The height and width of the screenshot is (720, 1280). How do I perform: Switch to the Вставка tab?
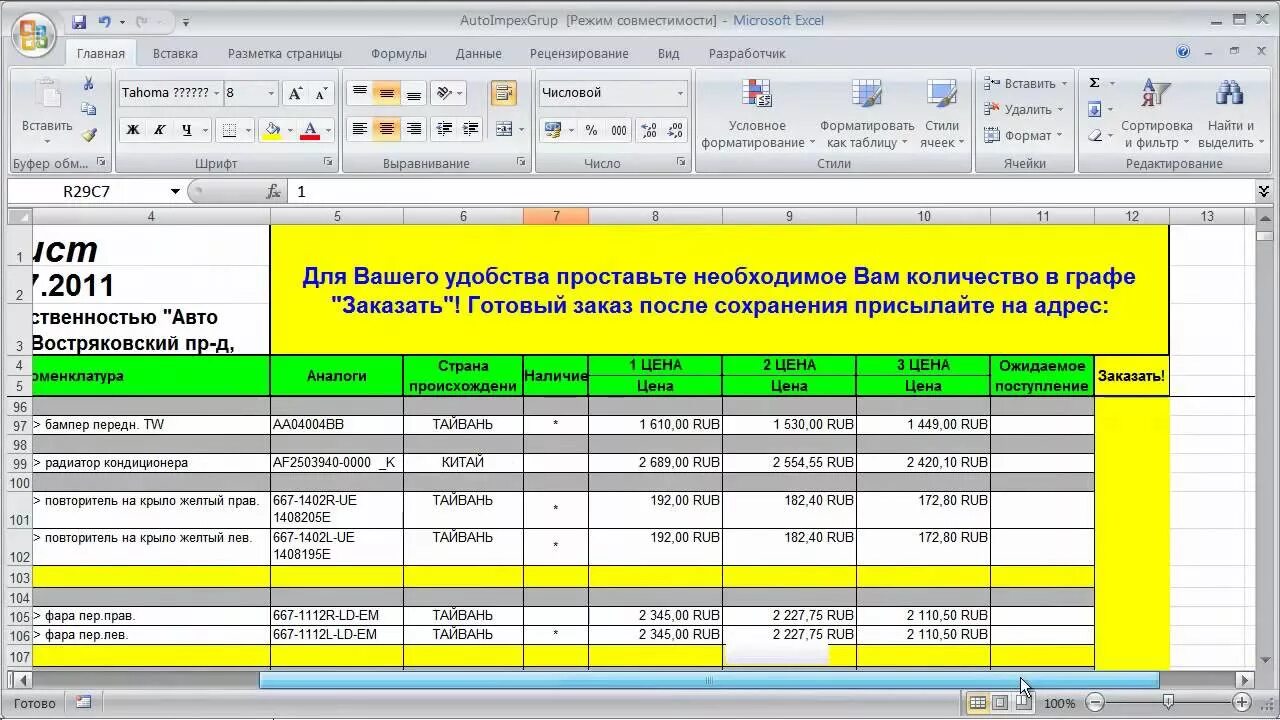pos(175,53)
